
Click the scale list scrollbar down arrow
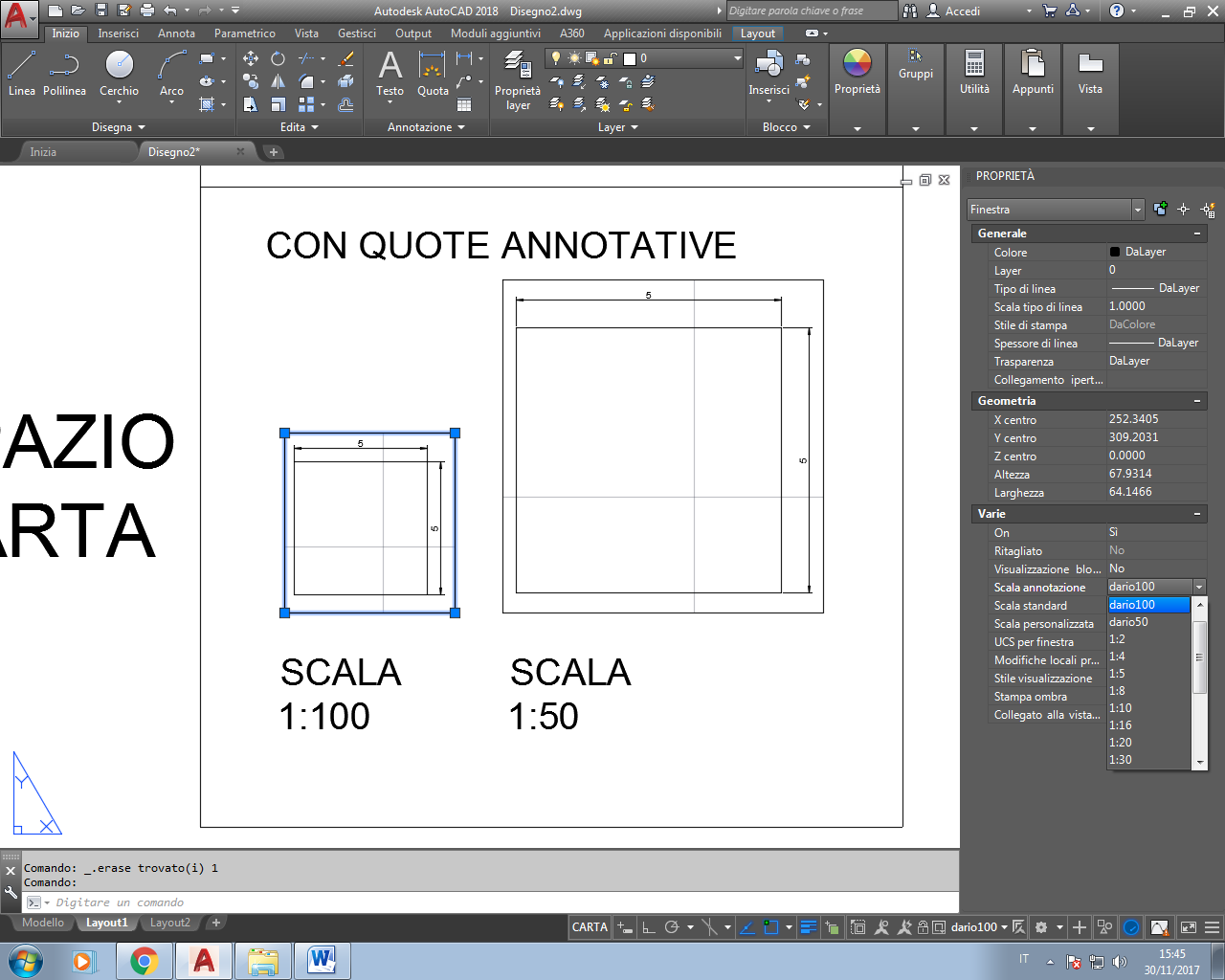[x=1199, y=762]
